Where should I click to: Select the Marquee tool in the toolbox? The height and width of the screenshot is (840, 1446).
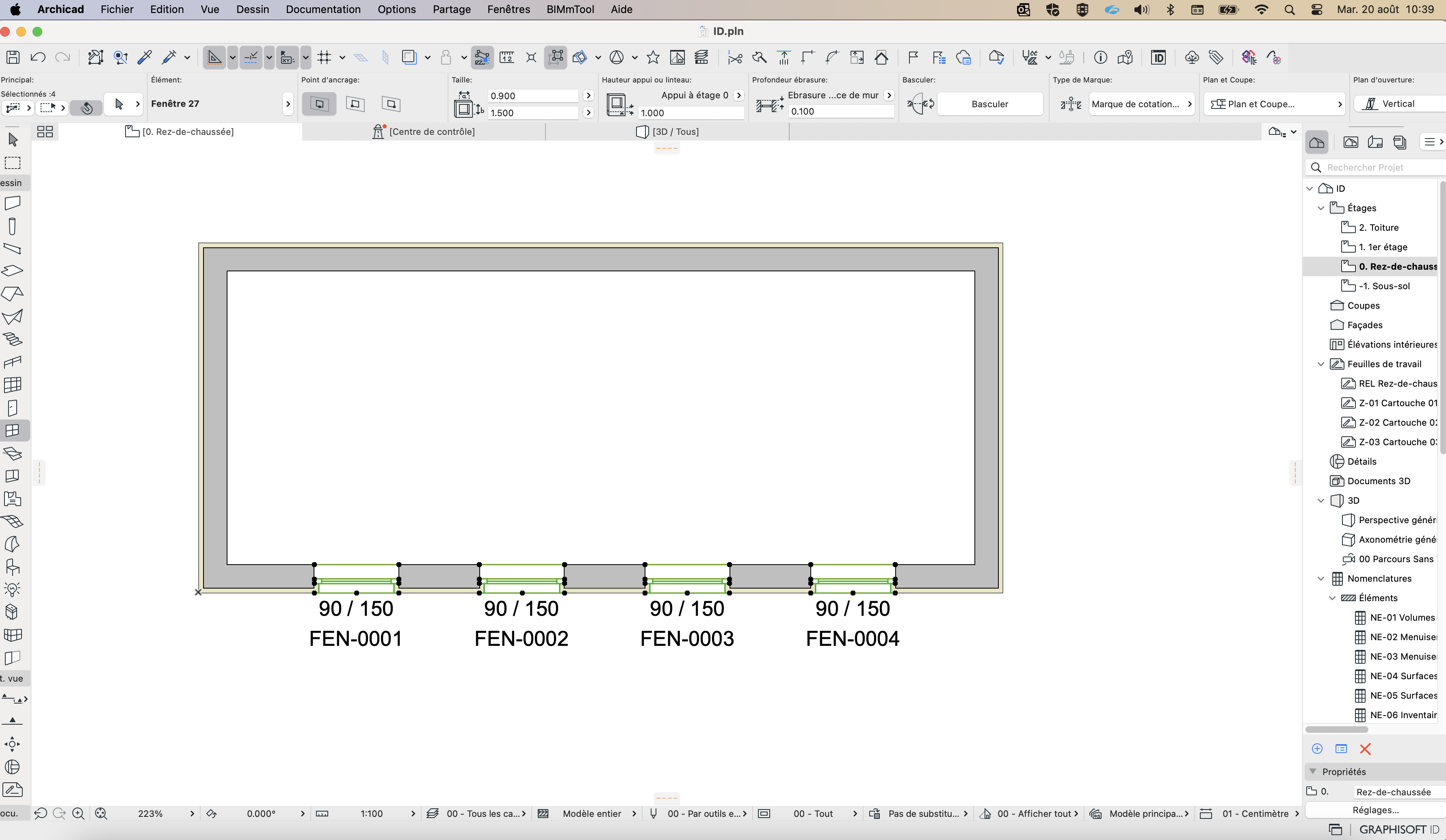point(13,163)
